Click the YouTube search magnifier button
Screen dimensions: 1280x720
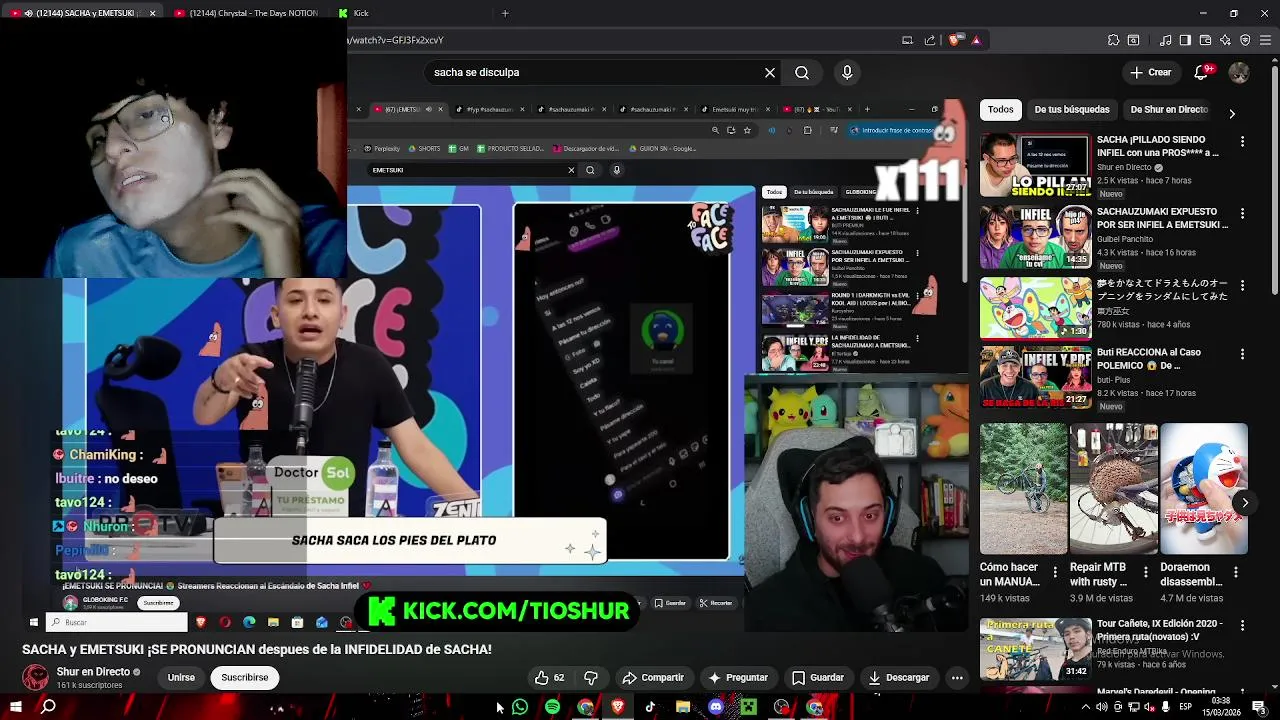point(802,72)
